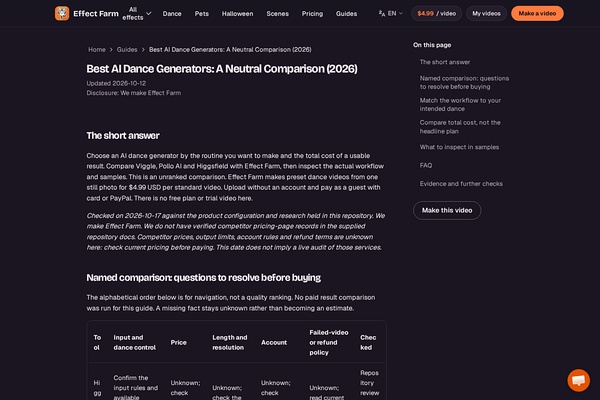Open the Scenes menu item
Image resolution: width=600 pixels, height=400 pixels.
coord(277,13)
